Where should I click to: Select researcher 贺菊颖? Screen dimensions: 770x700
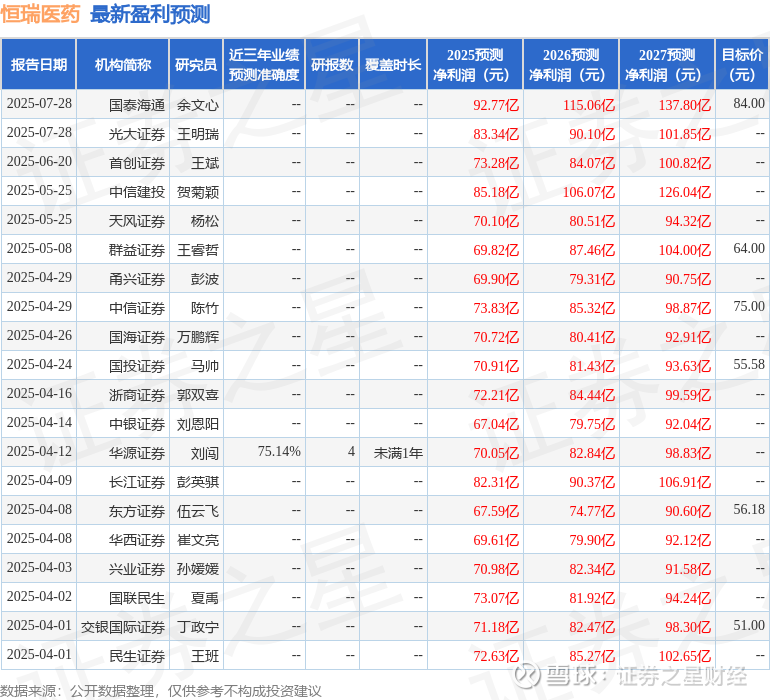coord(198,192)
